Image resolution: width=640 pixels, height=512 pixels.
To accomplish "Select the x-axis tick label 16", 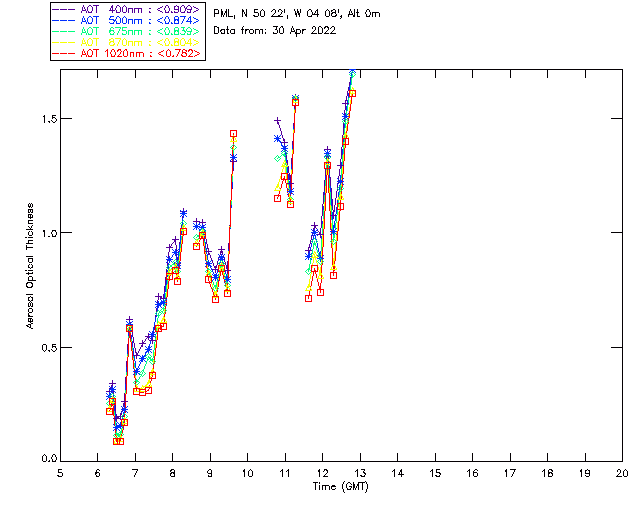I will tap(472, 474).
